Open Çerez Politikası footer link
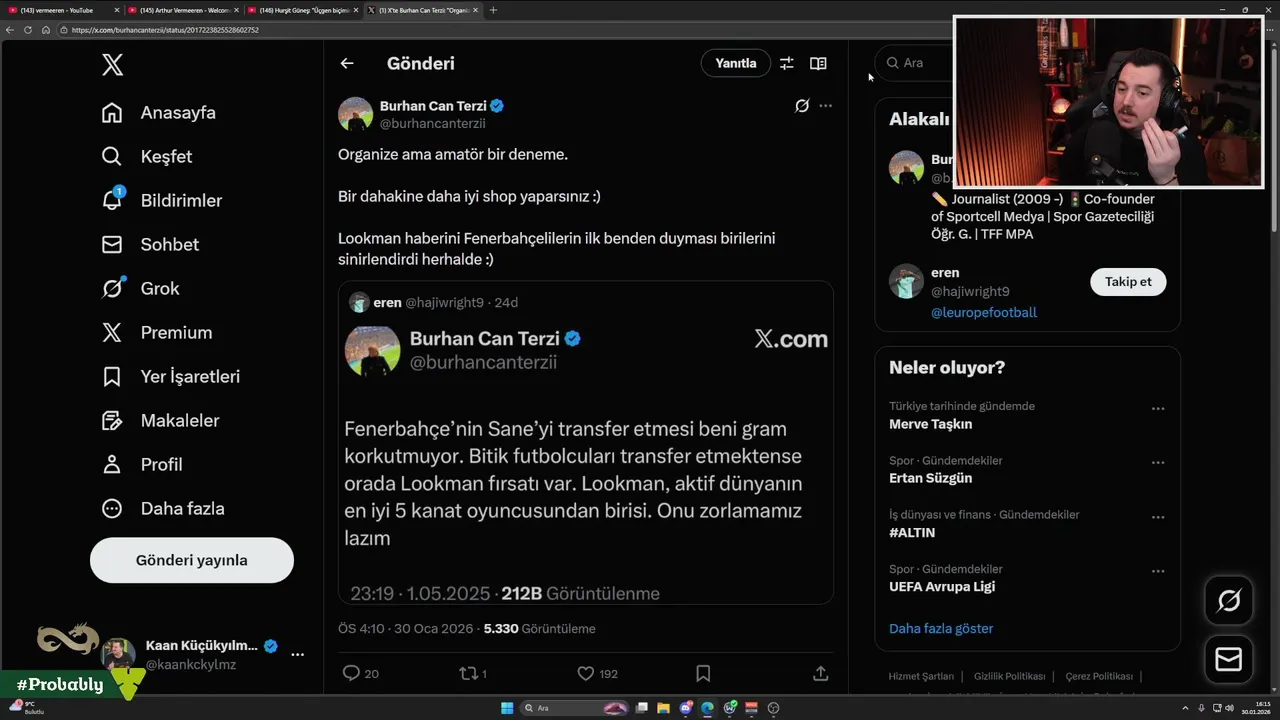This screenshot has height=720, width=1280. pos(1099,676)
